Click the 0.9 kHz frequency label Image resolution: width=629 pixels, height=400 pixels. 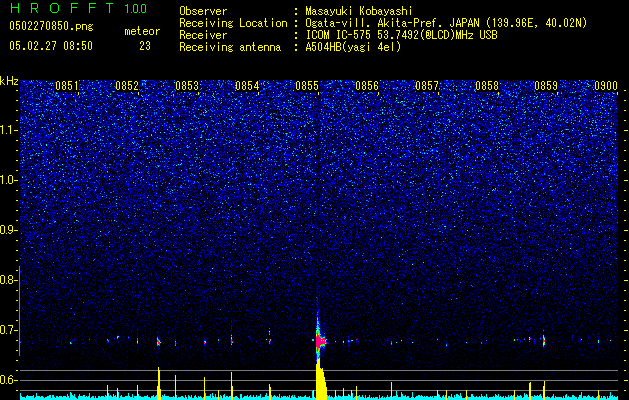(x=8, y=230)
